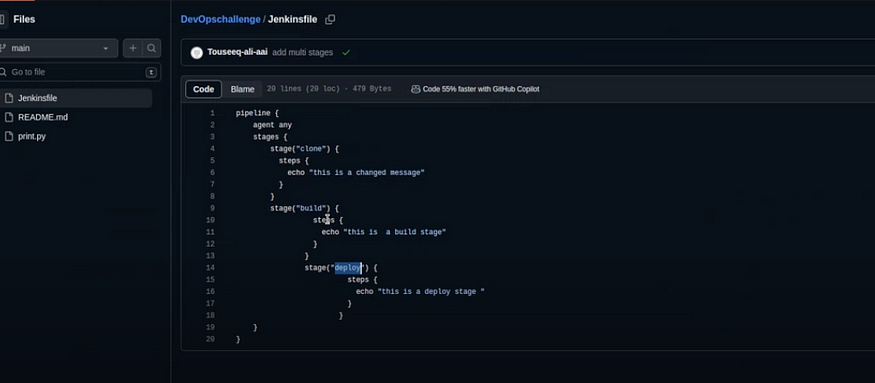The image size is (875, 383).
Task: Click the search files magnifier icon
Action: 151,48
